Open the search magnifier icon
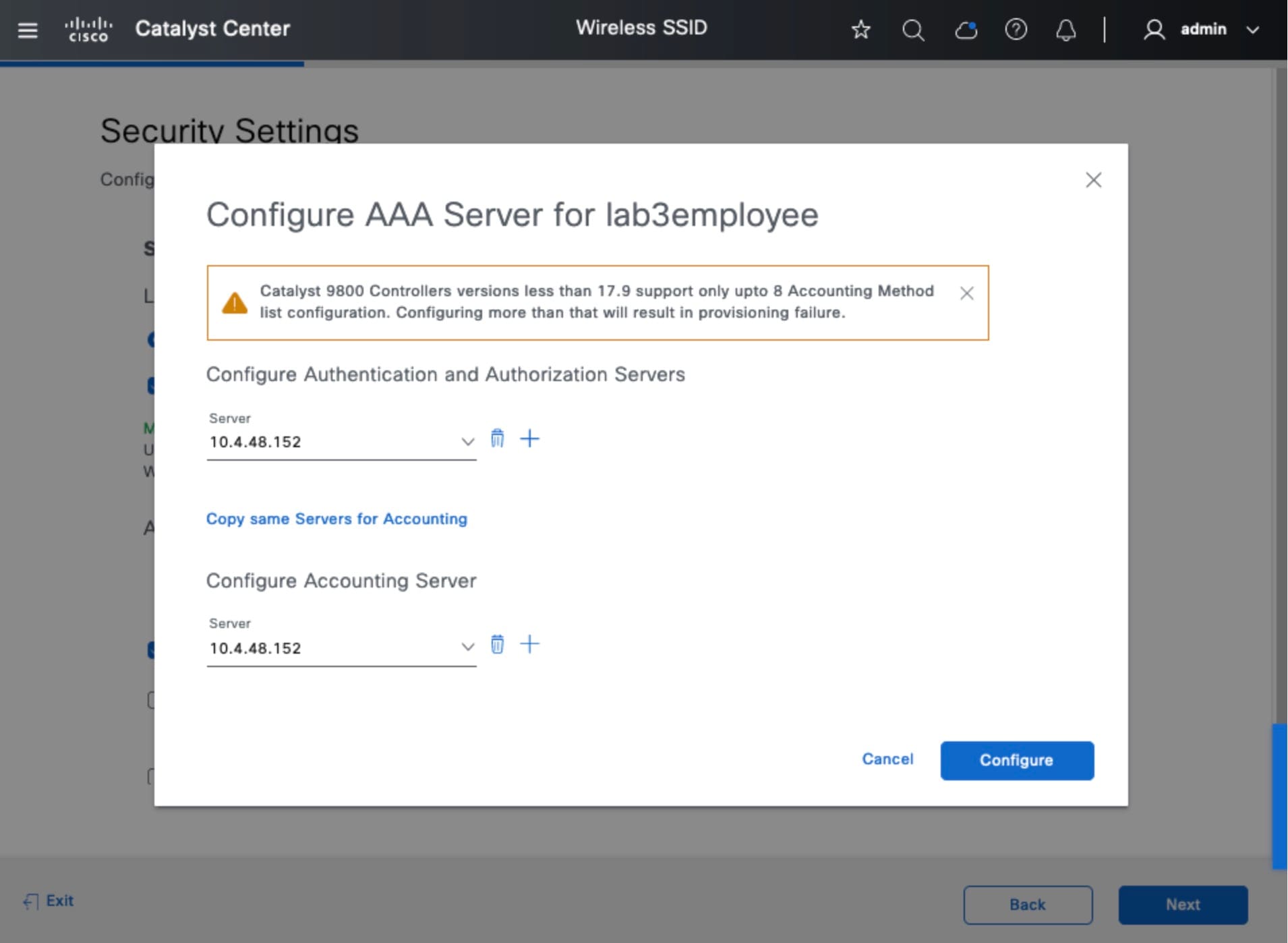Viewport: 1288px width, 943px height. [913, 30]
